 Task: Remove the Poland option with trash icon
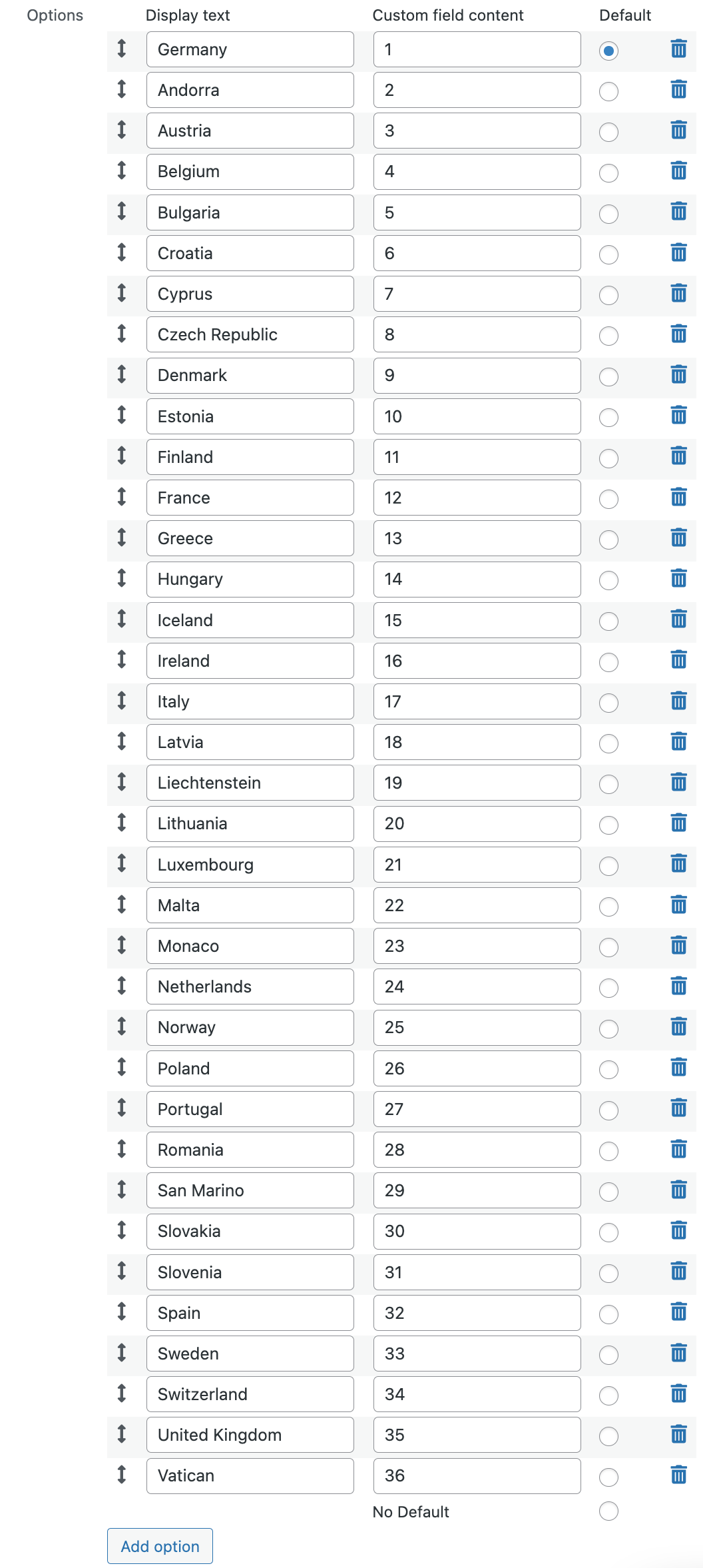pos(678,1067)
